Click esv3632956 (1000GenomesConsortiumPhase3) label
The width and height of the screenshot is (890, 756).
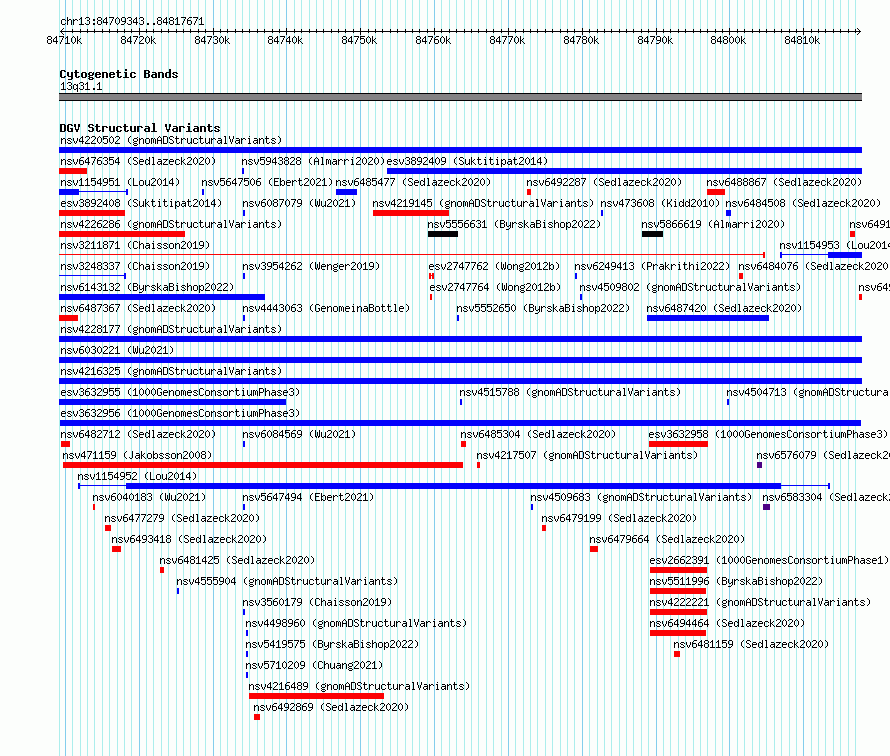pyautogui.click(x=180, y=413)
